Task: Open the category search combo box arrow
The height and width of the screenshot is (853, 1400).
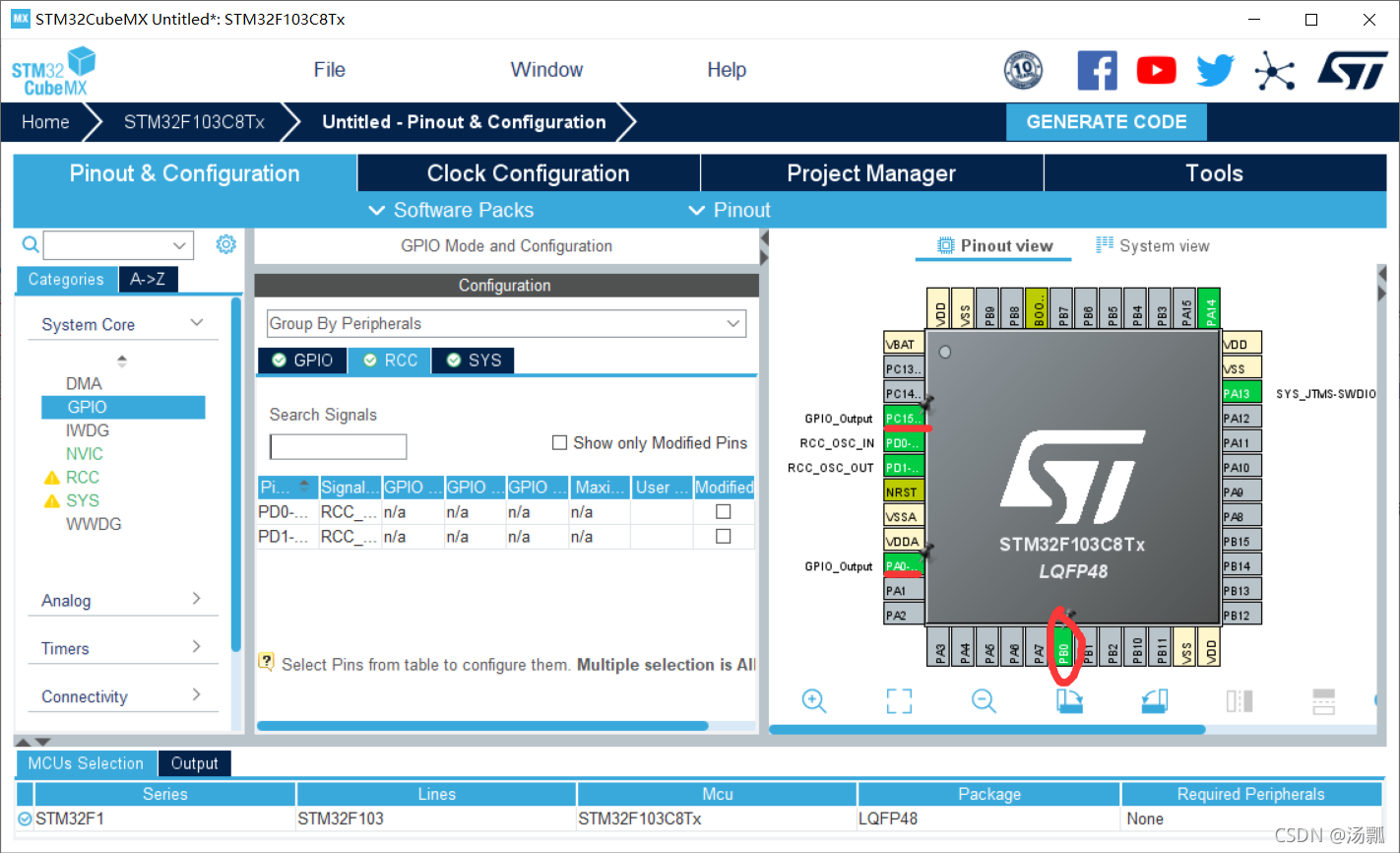Action: click(179, 245)
